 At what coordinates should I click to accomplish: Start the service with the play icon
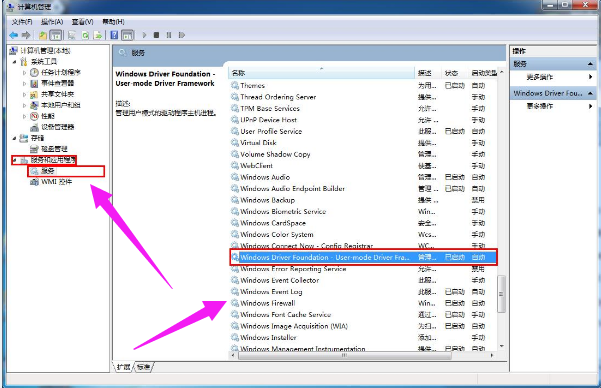(144, 35)
